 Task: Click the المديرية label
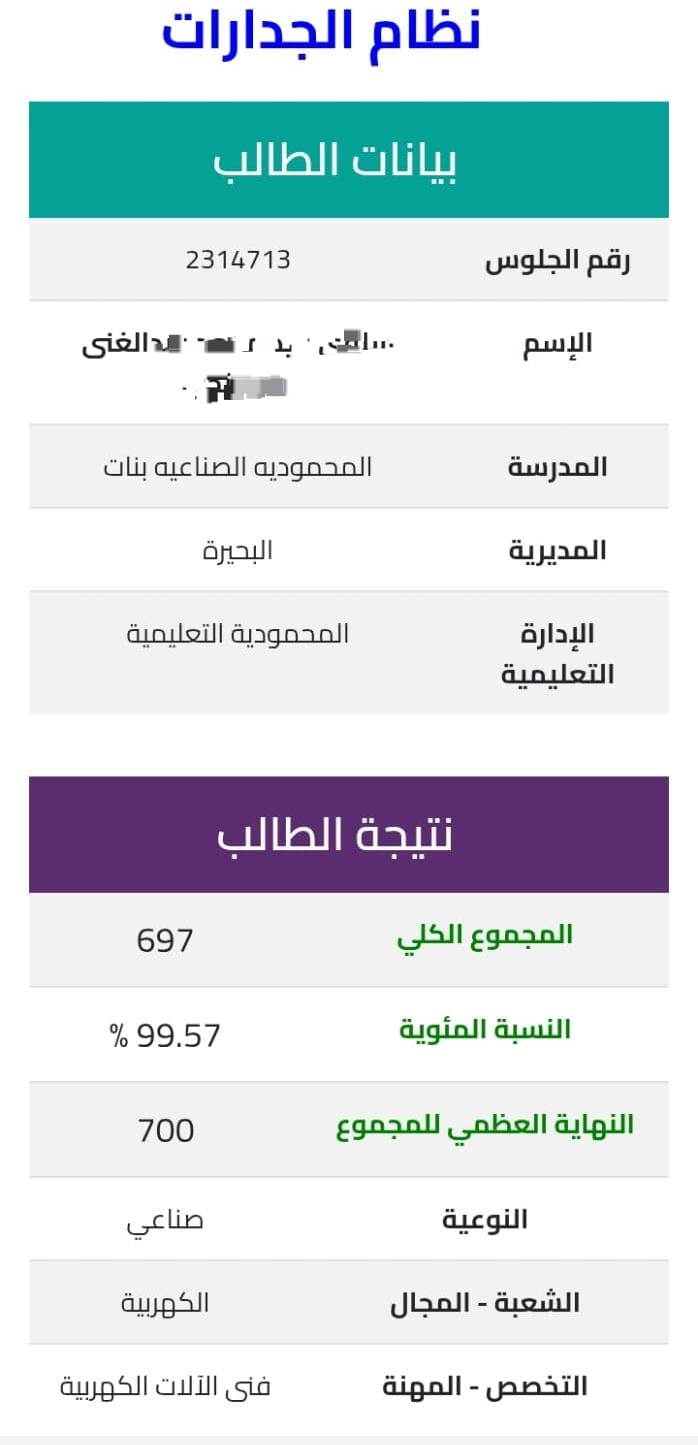[558, 551]
